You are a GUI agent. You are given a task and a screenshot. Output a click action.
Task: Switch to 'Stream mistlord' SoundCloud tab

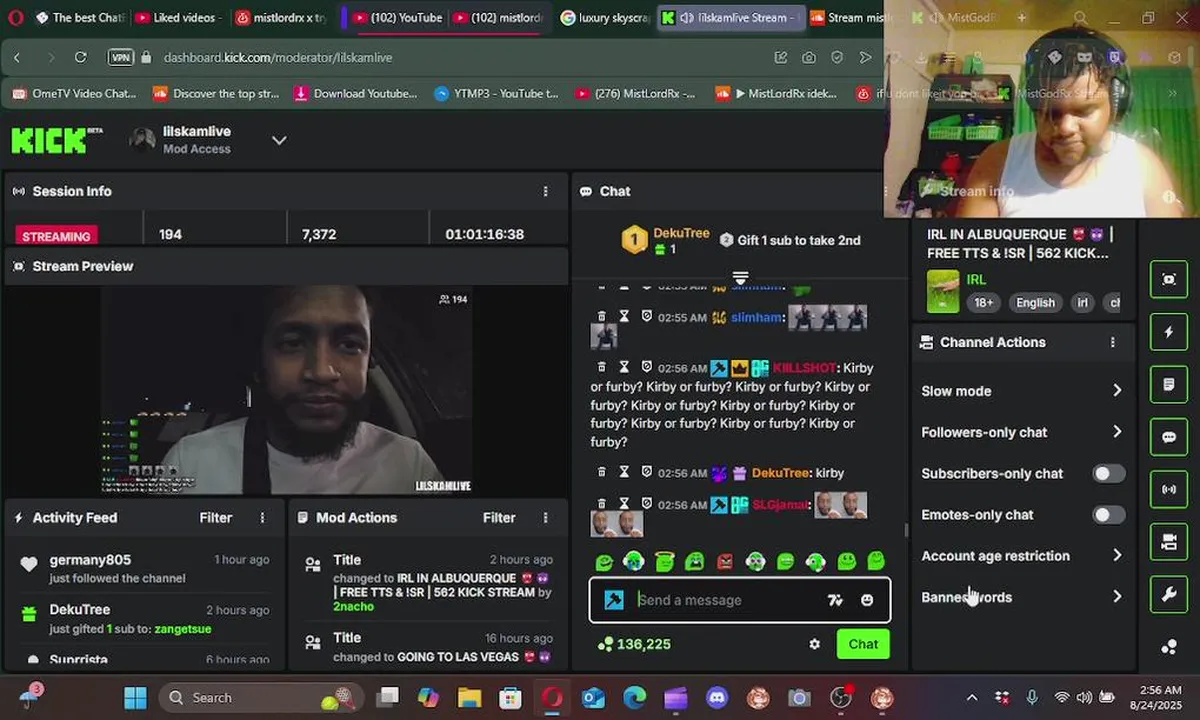(x=855, y=18)
